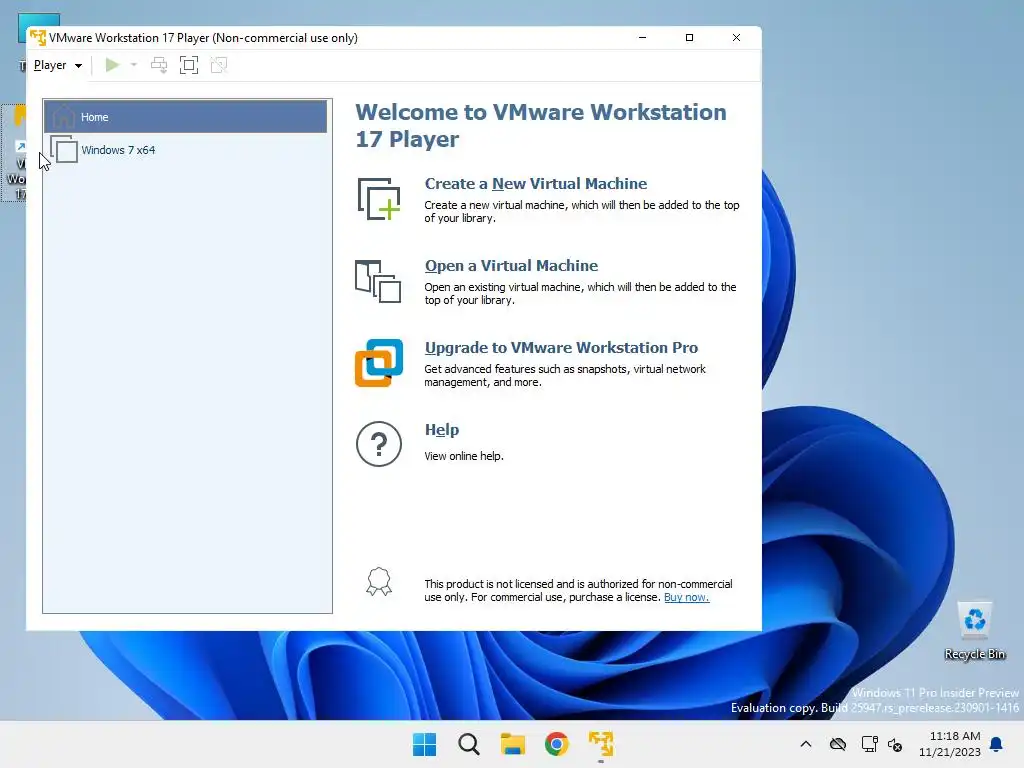1024x768 pixels.
Task: Close the VMware Player window
Action: point(736,37)
